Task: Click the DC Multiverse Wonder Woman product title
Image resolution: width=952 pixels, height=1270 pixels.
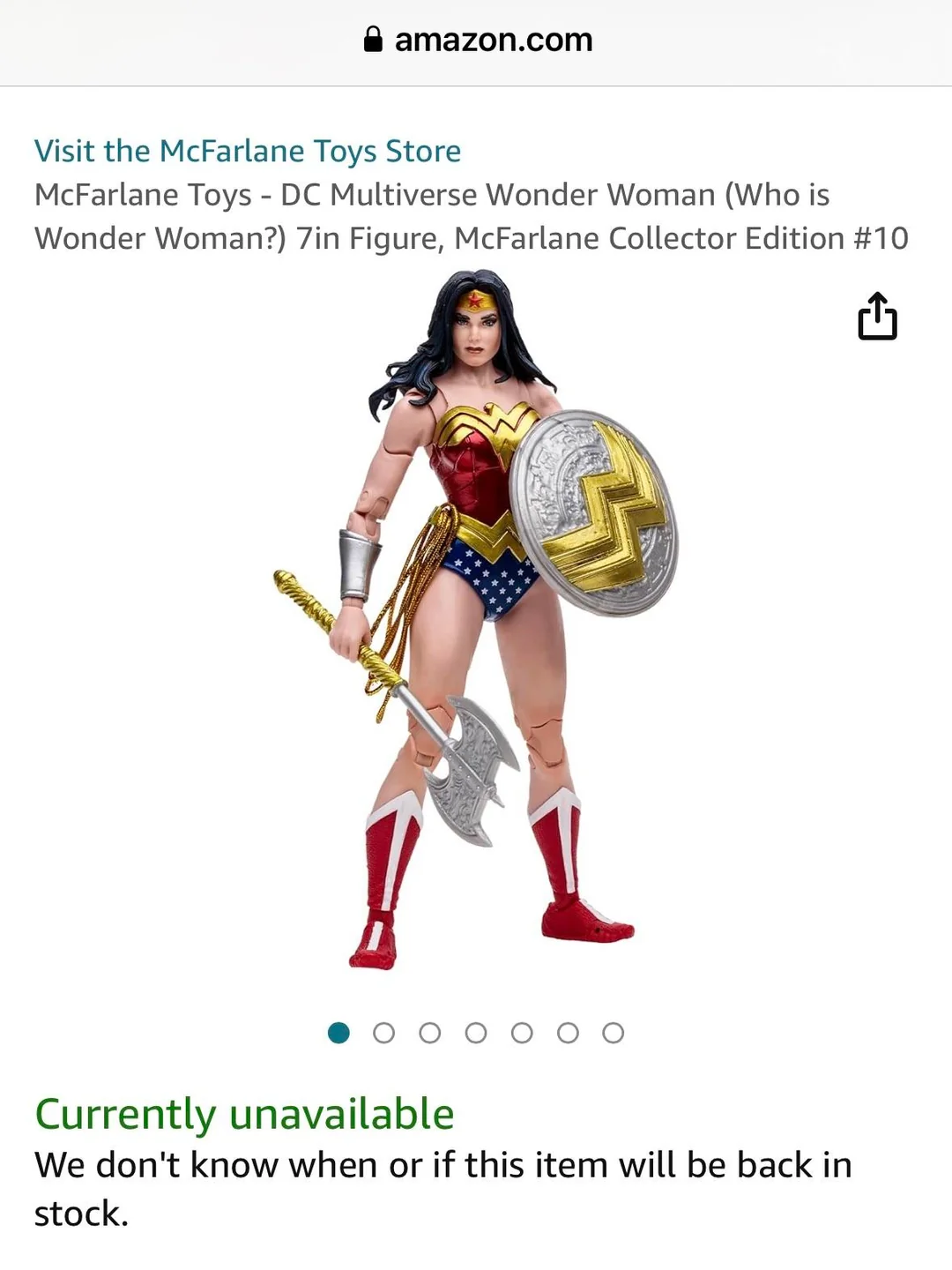Action: pos(472,216)
